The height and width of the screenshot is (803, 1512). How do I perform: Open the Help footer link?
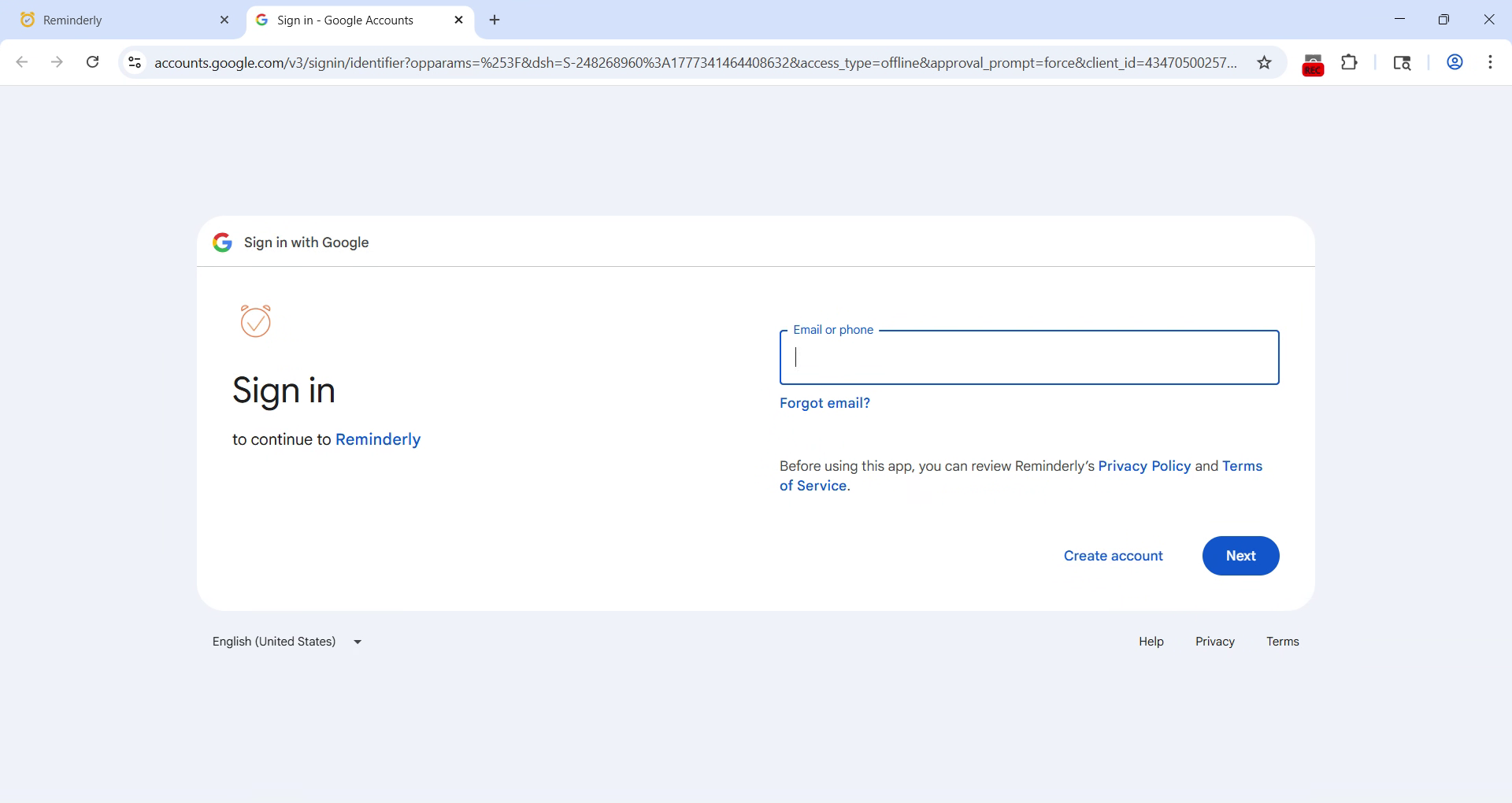coord(1151,642)
